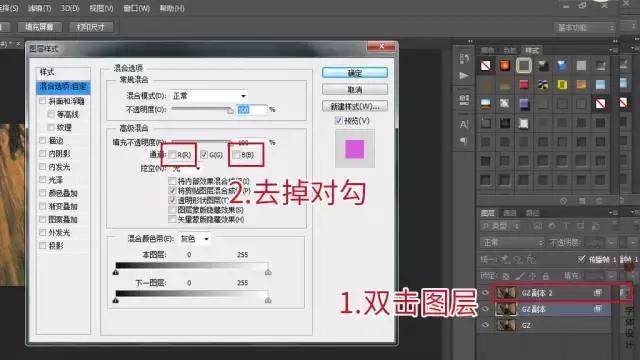Click the 取消 cancel button

[355, 89]
